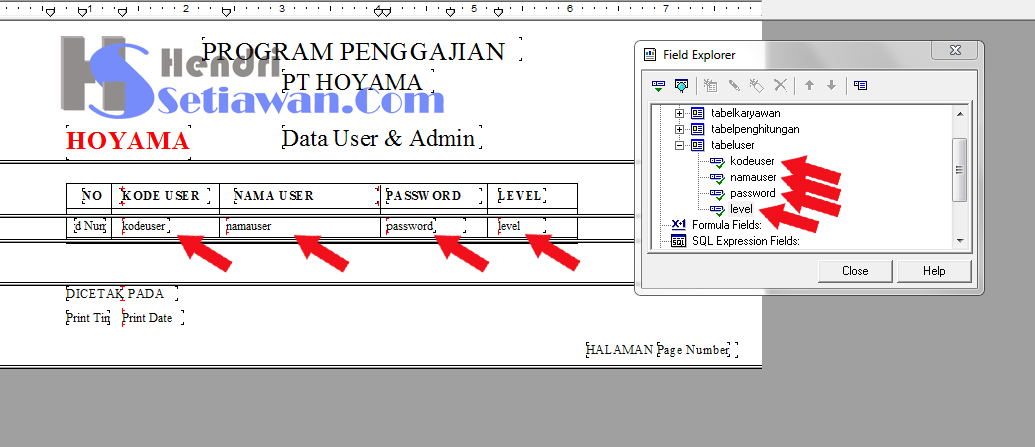
Task: Select the PT HOYAMA text object
Action: pyautogui.click(x=358, y=82)
